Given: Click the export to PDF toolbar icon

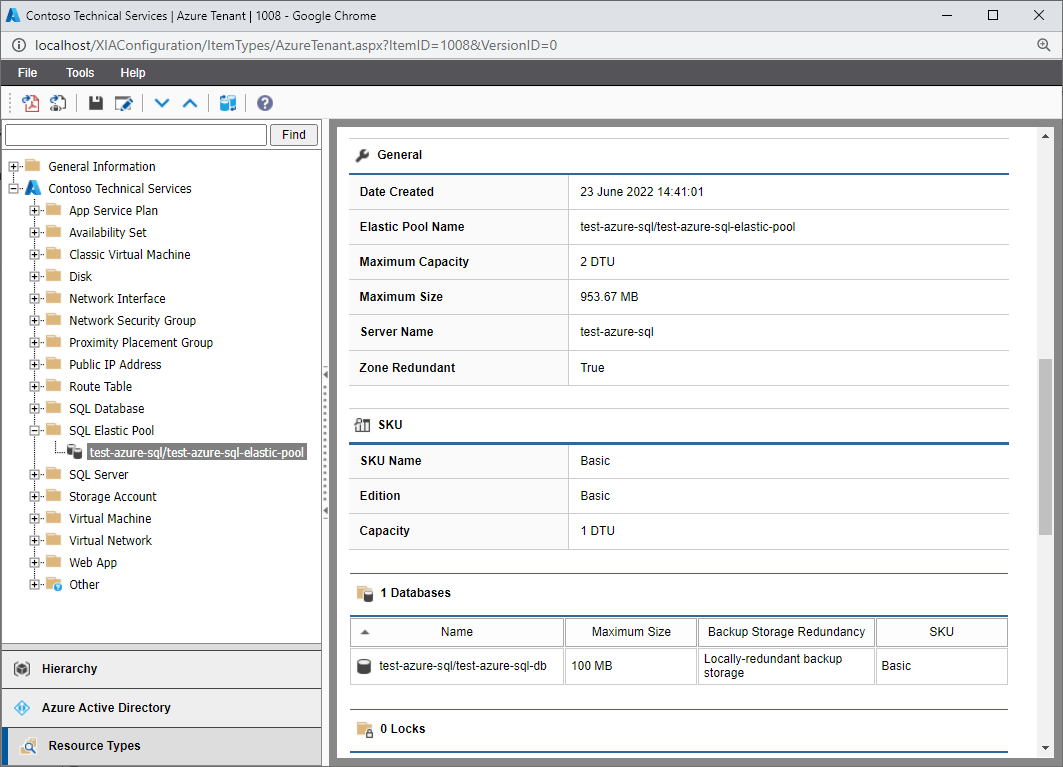Looking at the screenshot, I should pyautogui.click(x=32, y=103).
